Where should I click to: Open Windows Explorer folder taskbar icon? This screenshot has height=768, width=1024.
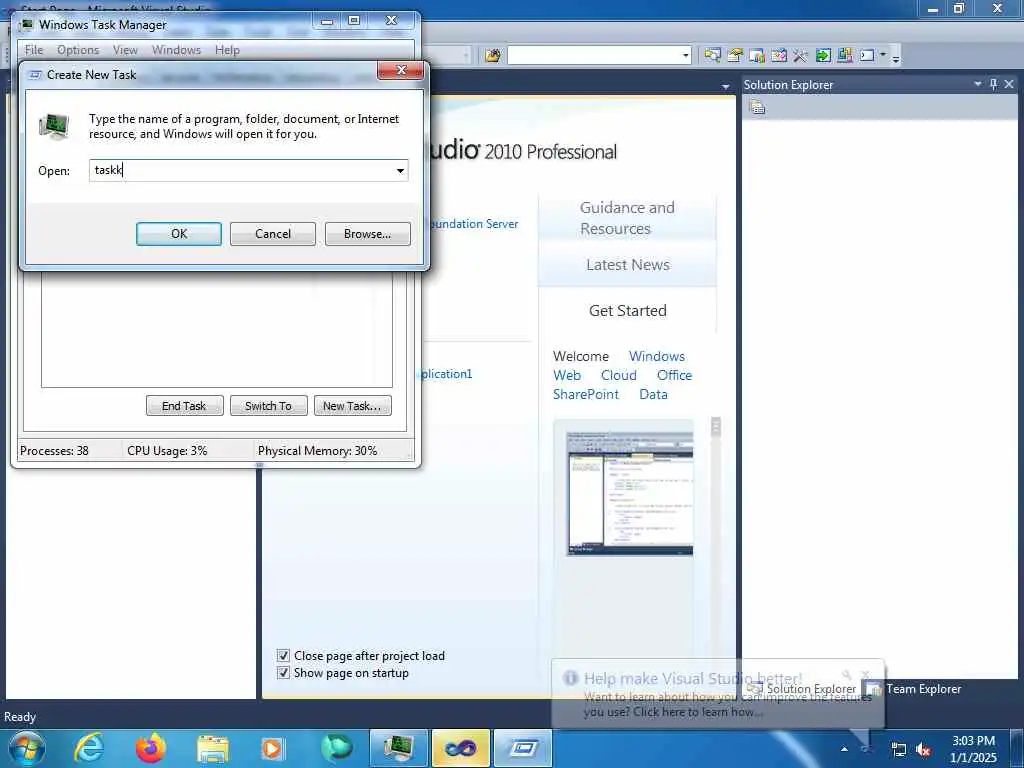(213, 748)
